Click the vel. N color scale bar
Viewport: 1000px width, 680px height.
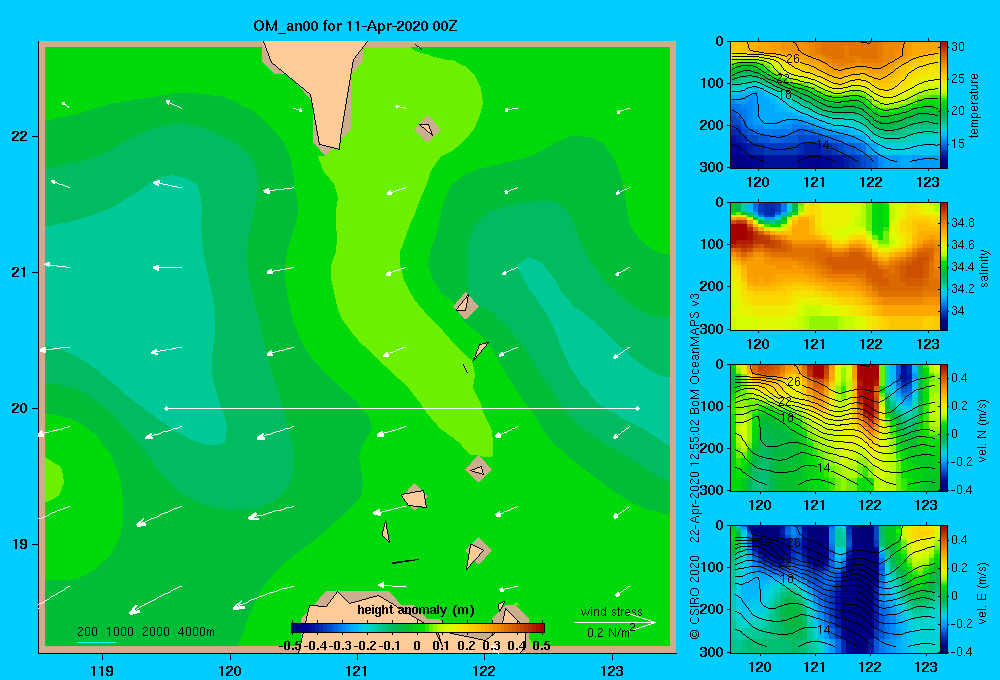tap(943, 428)
